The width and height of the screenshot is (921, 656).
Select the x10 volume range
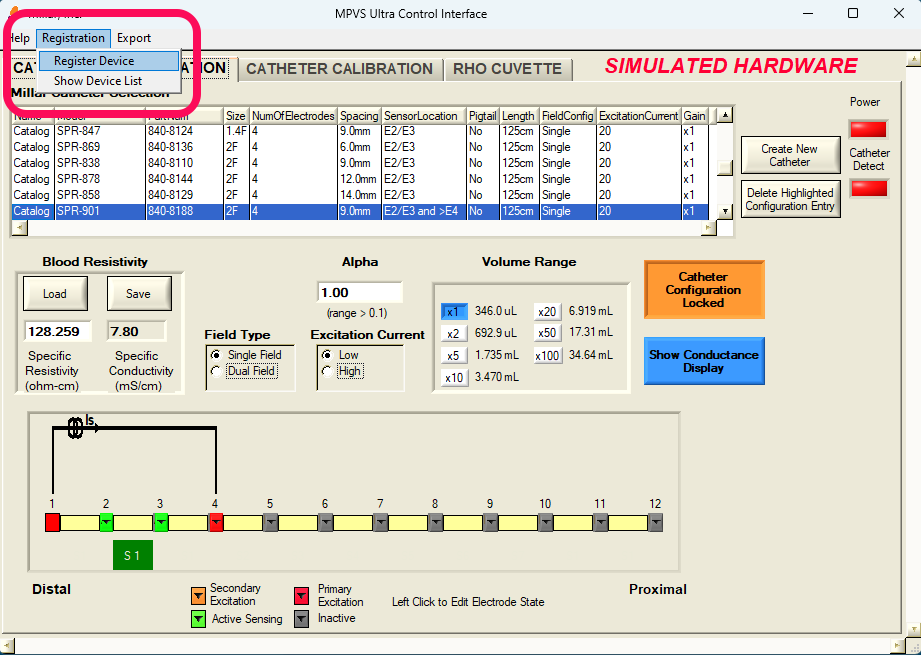454,377
